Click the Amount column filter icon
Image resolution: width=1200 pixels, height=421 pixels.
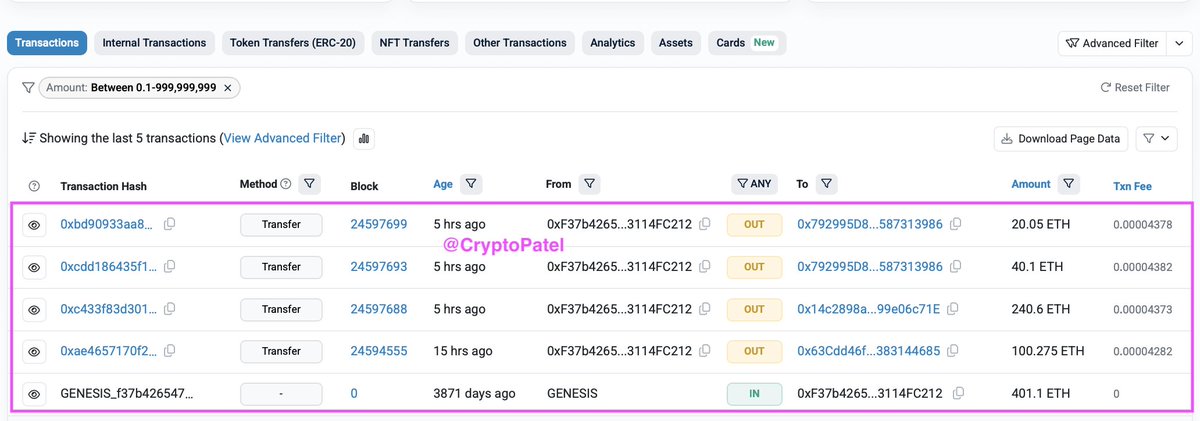[x=1070, y=184]
